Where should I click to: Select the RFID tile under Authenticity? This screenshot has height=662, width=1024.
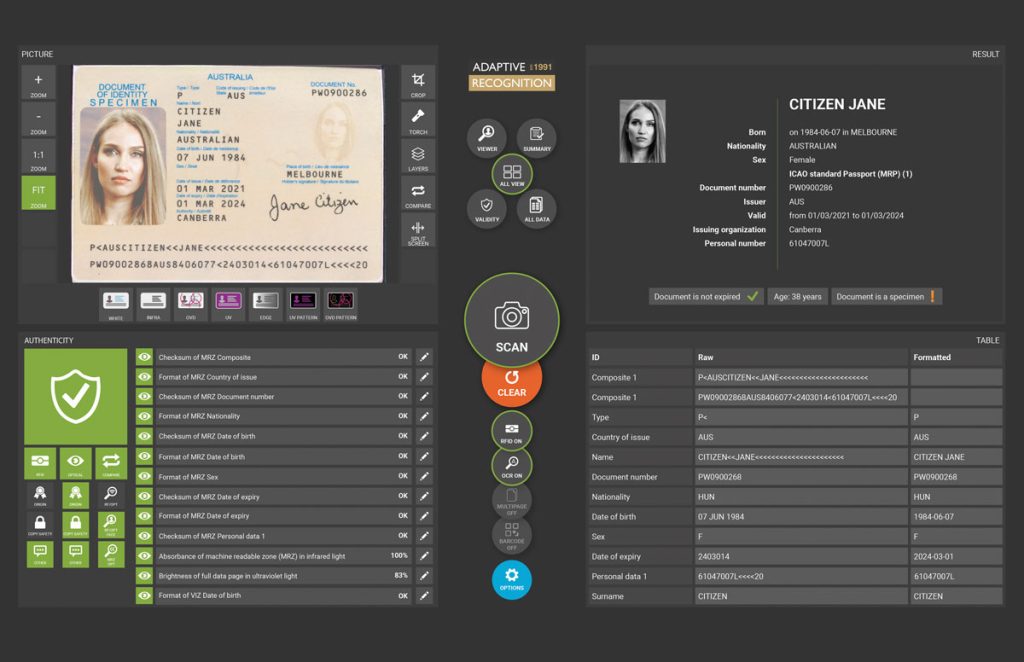pos(40,464)
